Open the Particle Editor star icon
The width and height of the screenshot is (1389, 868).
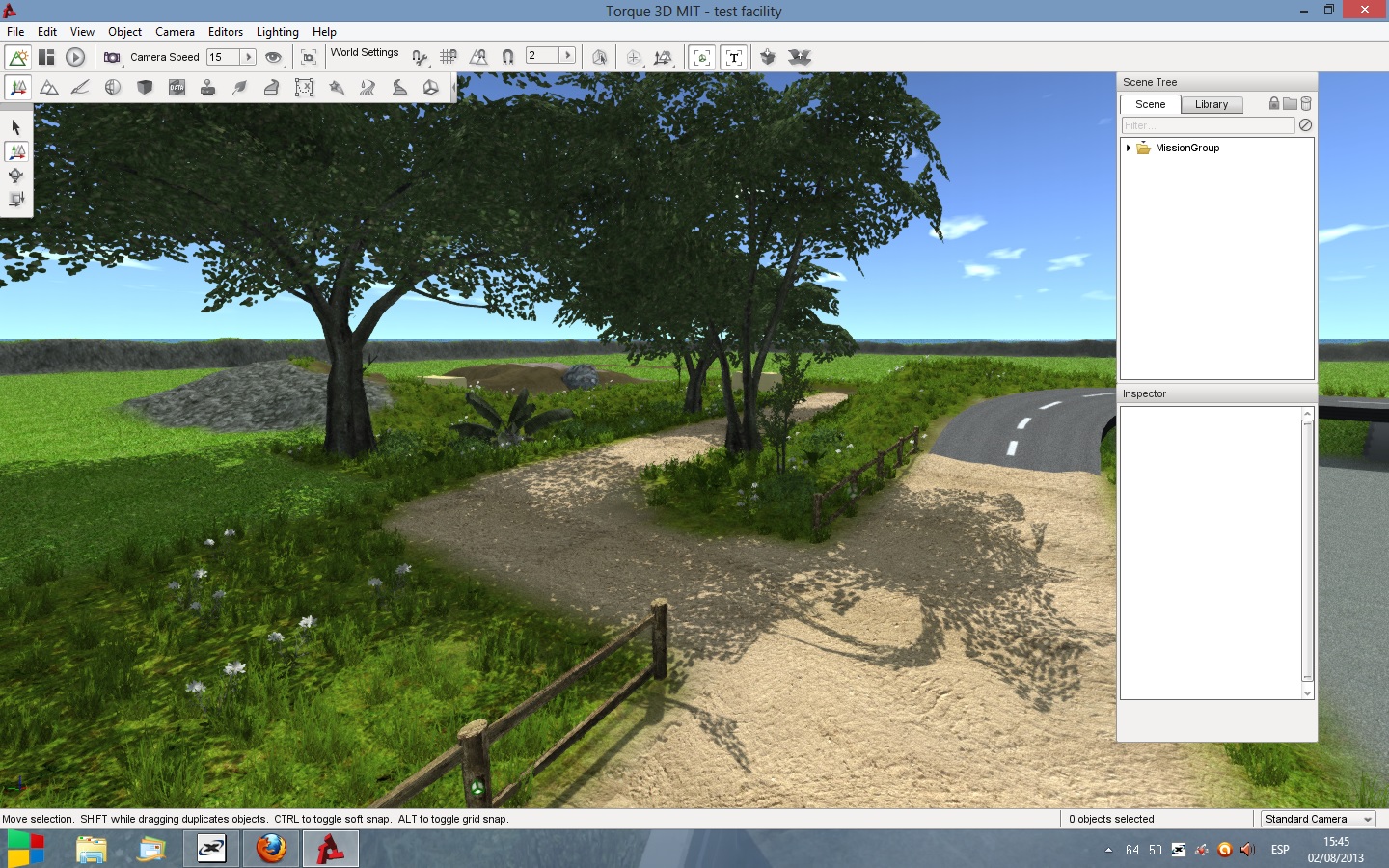point(336,88)
